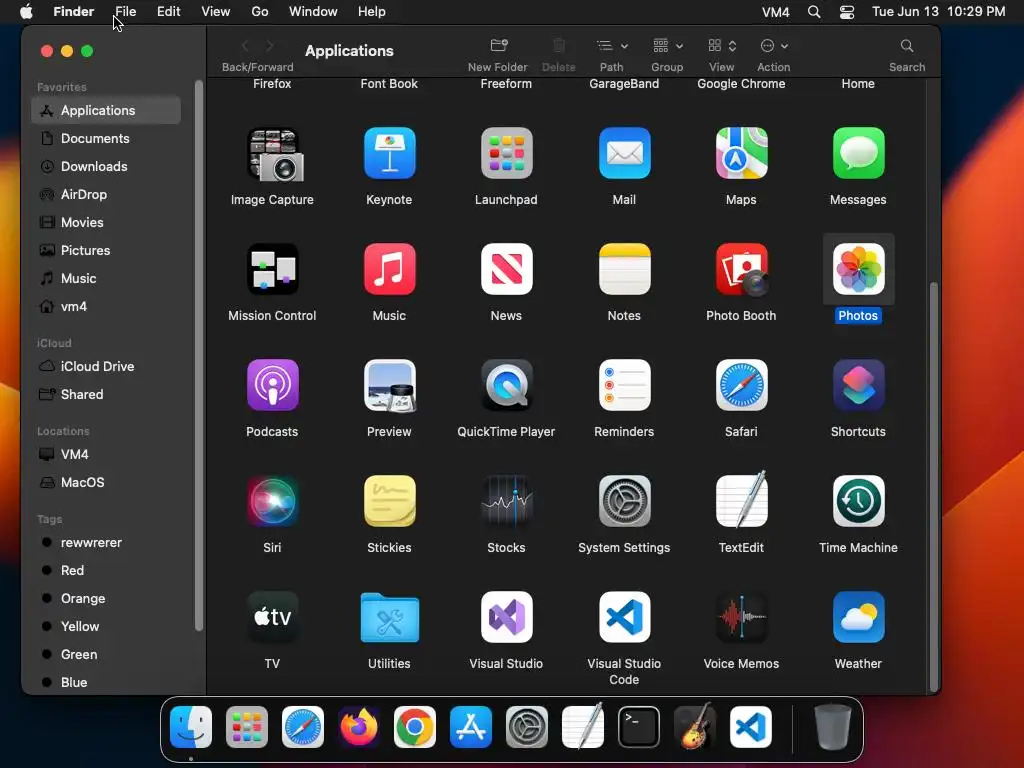Image resolution: width=1024 pixels, height=768 pixels.
Task: Select the Music app icon in Applications grid
Action: pos(390,269)
